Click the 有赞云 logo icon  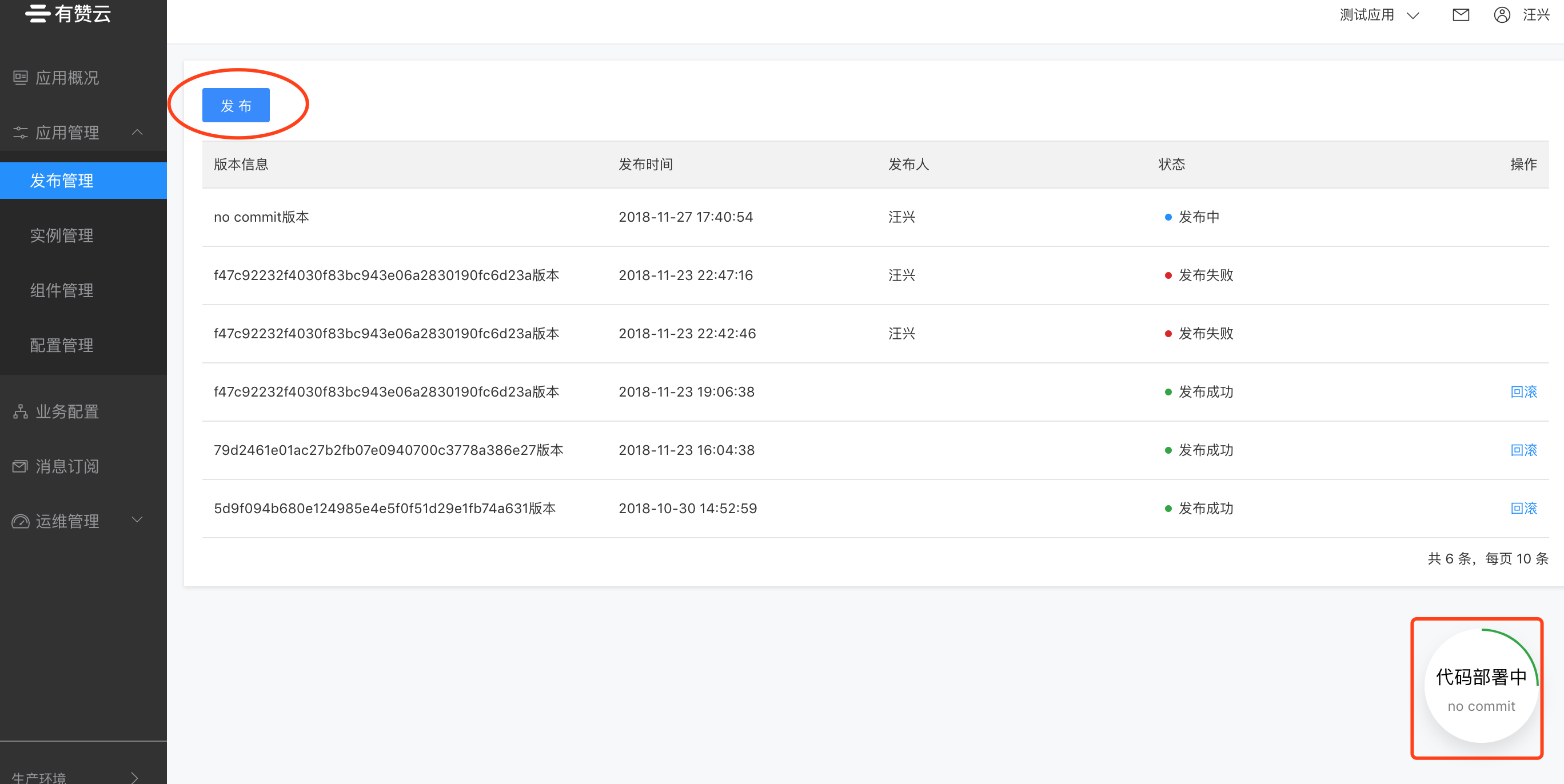pyautogui.click(x=37, y=13)
